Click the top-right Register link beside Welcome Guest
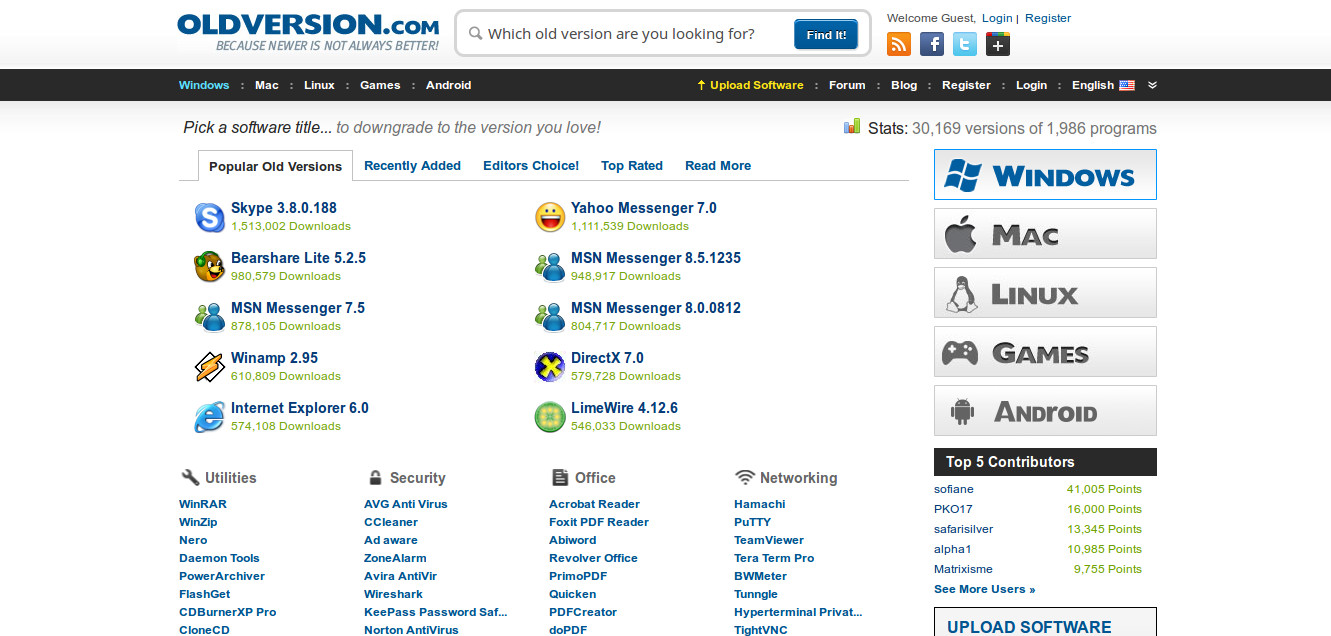The image size is (1331, 636). click(1048, 18)
